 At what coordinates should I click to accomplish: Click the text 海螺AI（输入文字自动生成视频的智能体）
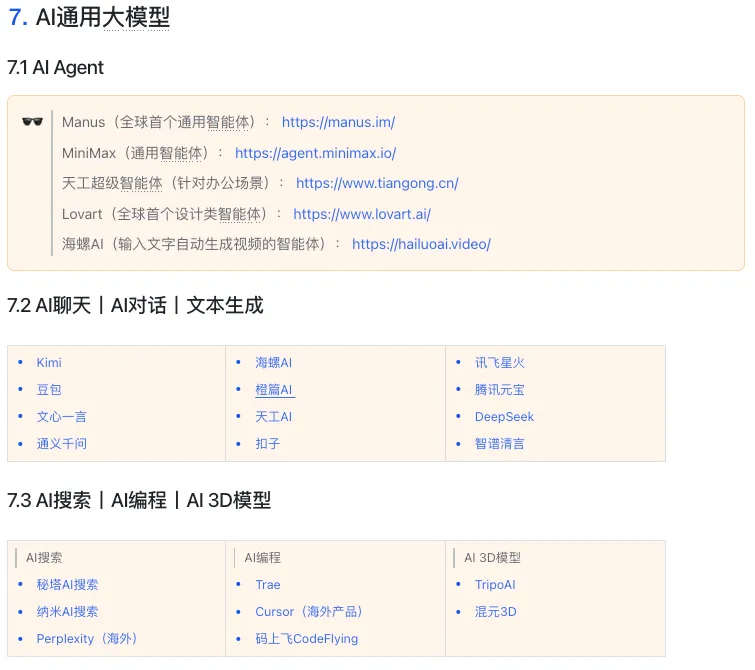point(194,244)
